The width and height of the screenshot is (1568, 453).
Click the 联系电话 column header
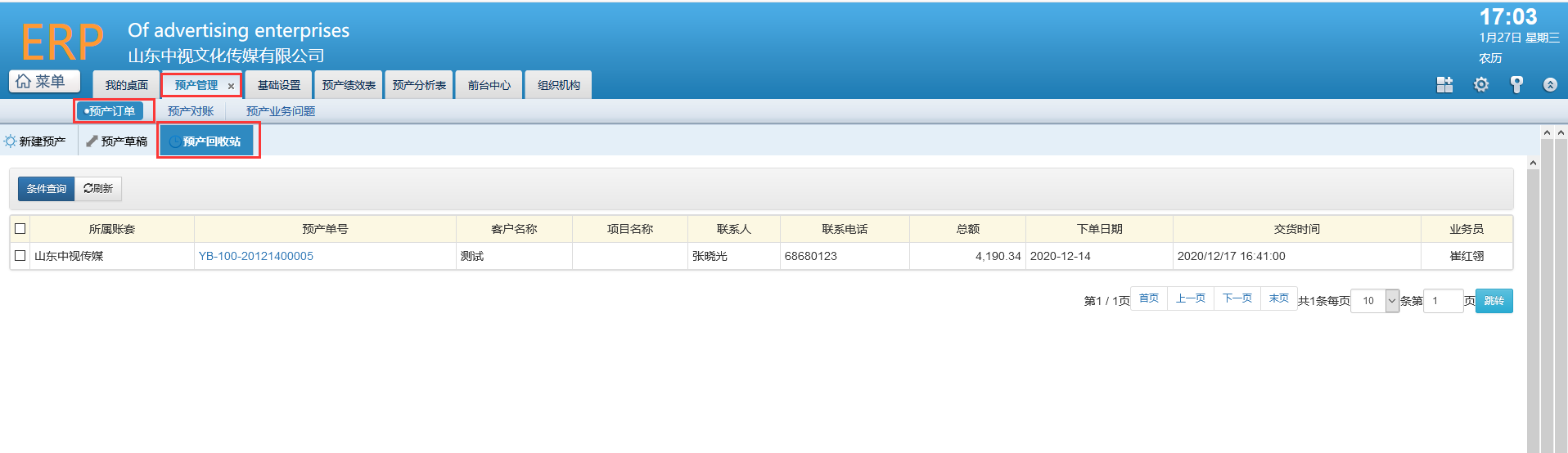tap(845, 229)
